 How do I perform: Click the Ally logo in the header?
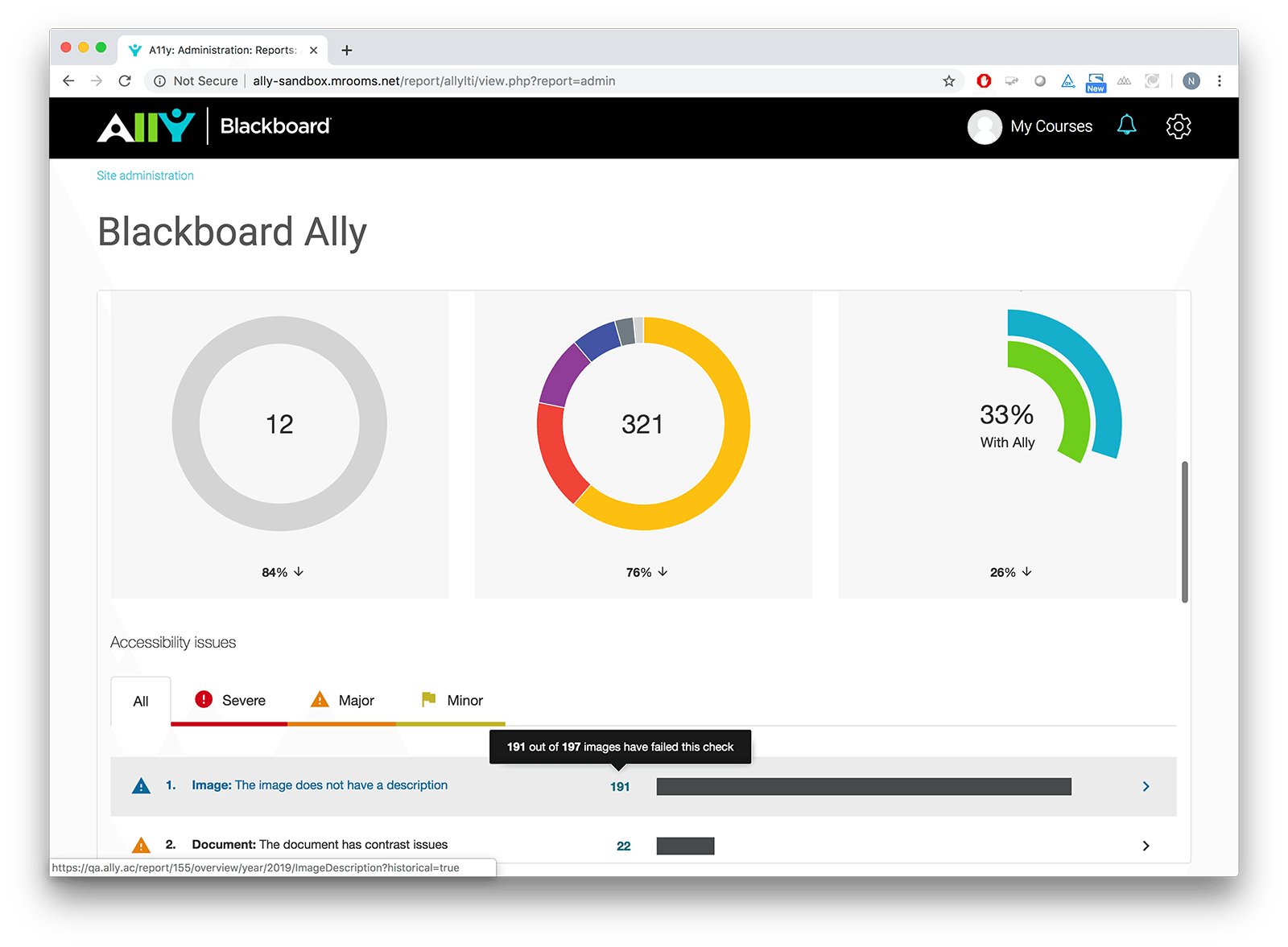click(x=147, y=126)
